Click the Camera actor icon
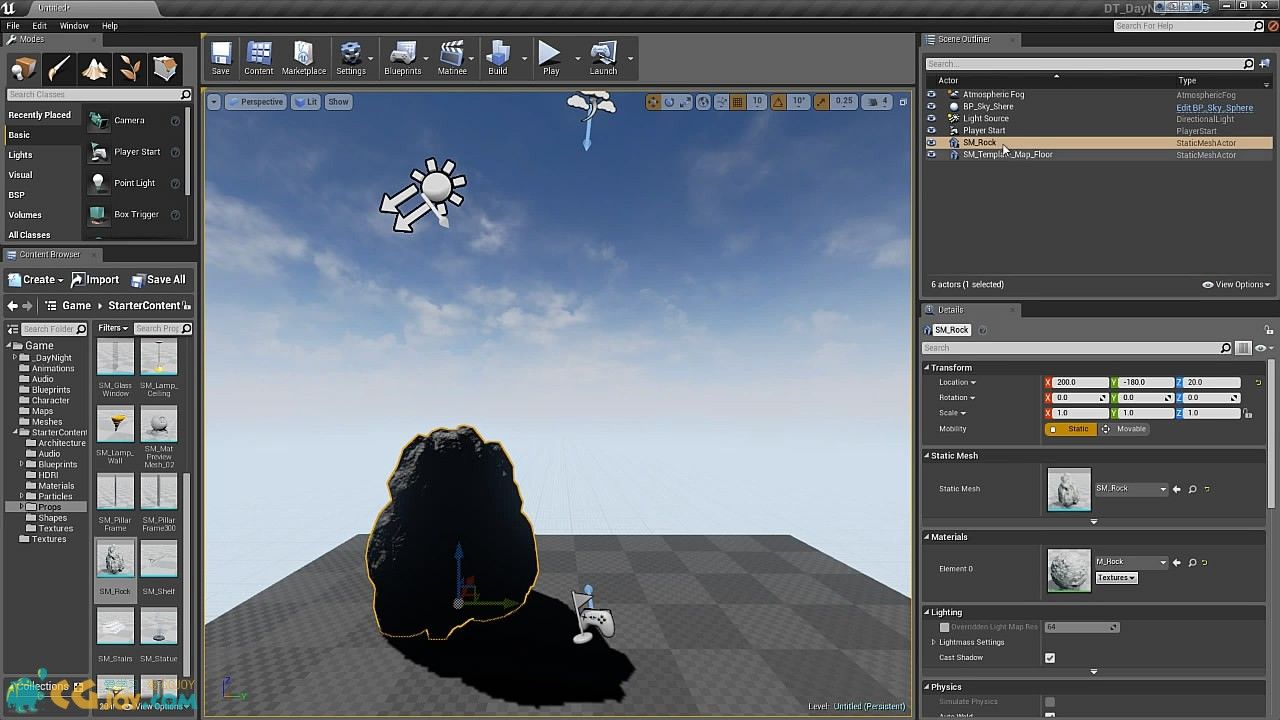 pyautogui.click(x=98, y=120)
